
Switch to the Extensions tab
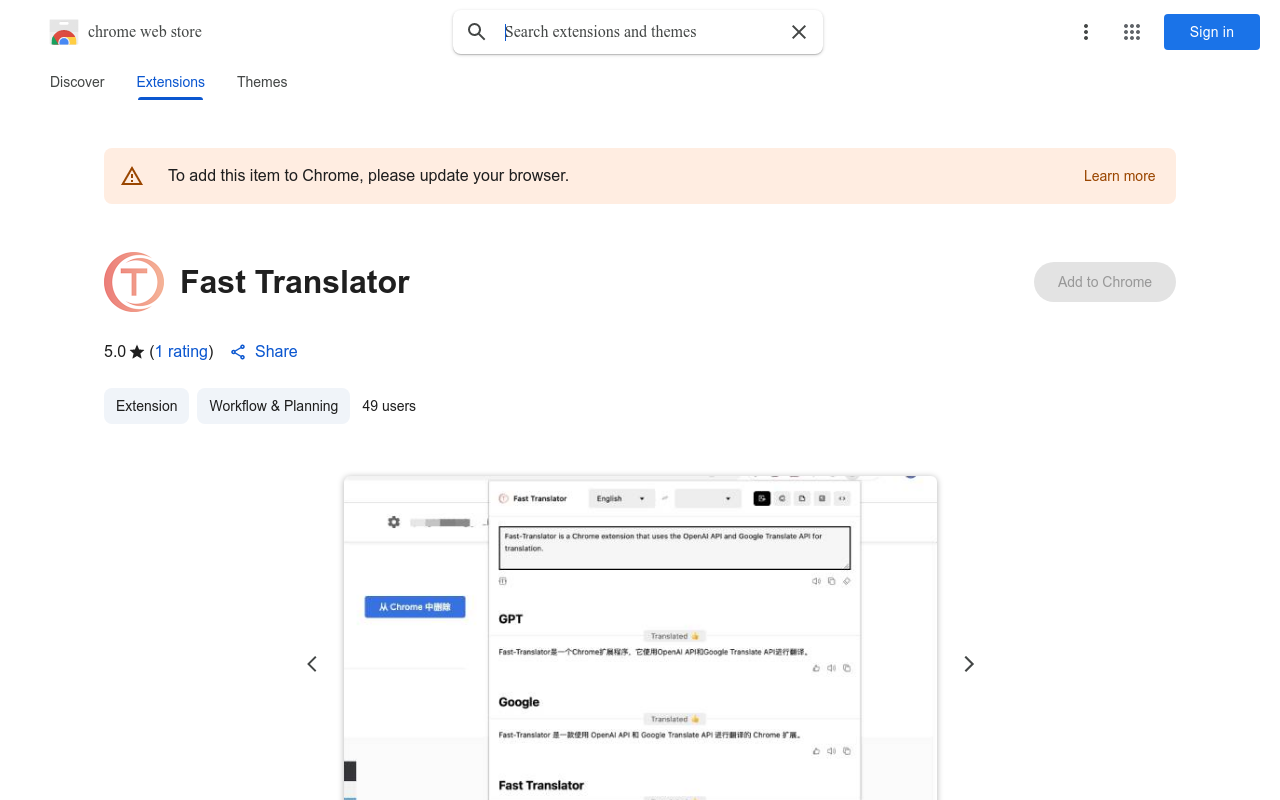point(171,82)
